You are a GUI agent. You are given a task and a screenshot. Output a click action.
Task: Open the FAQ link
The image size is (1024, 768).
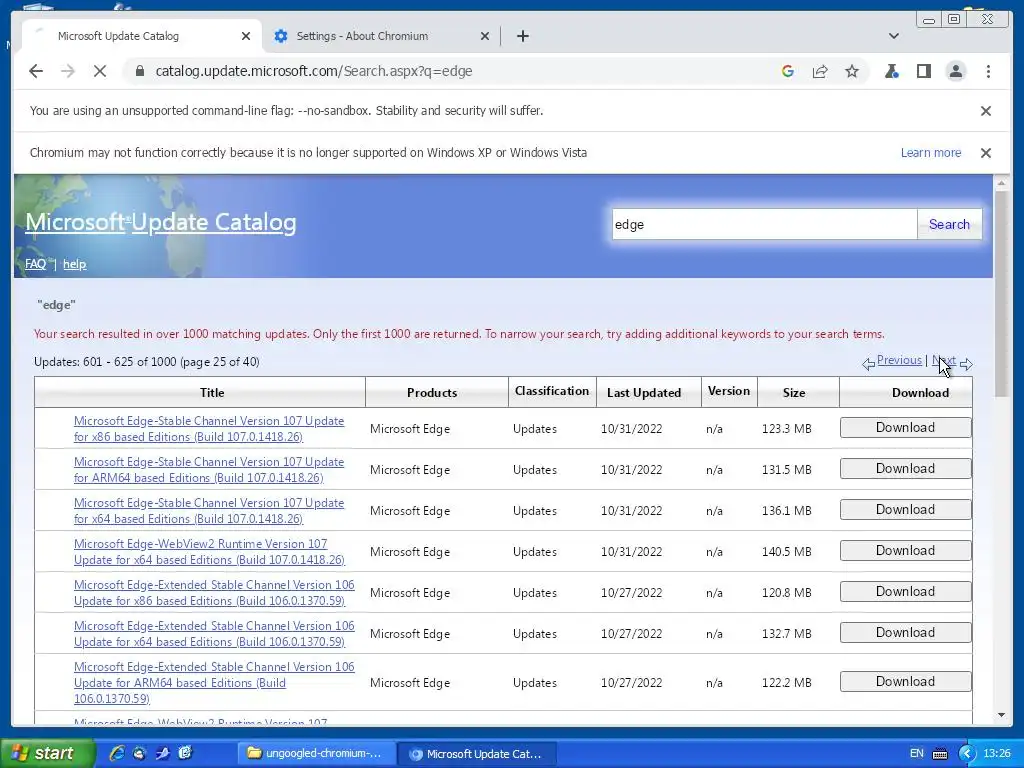click(35, 264)
